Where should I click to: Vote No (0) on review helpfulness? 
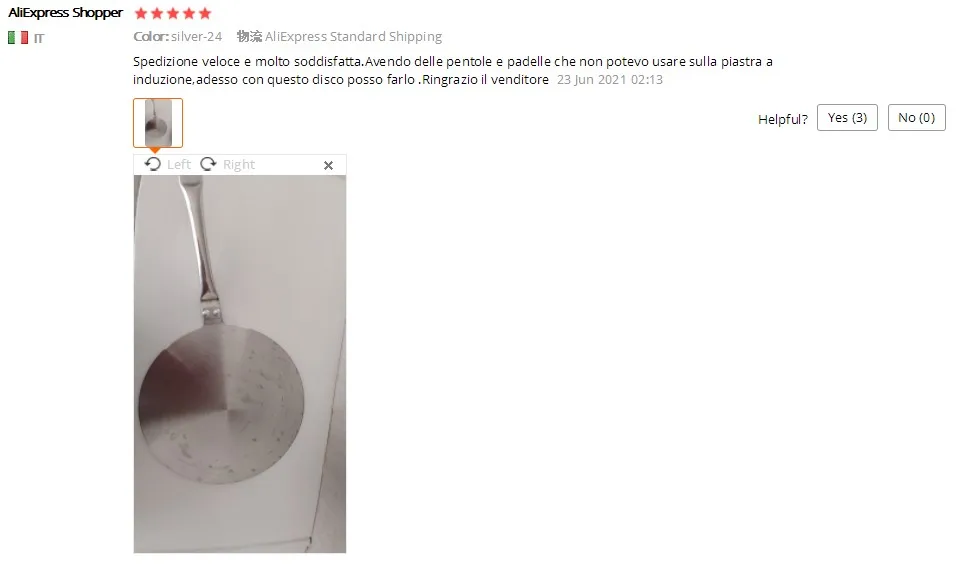click(917, 118)
